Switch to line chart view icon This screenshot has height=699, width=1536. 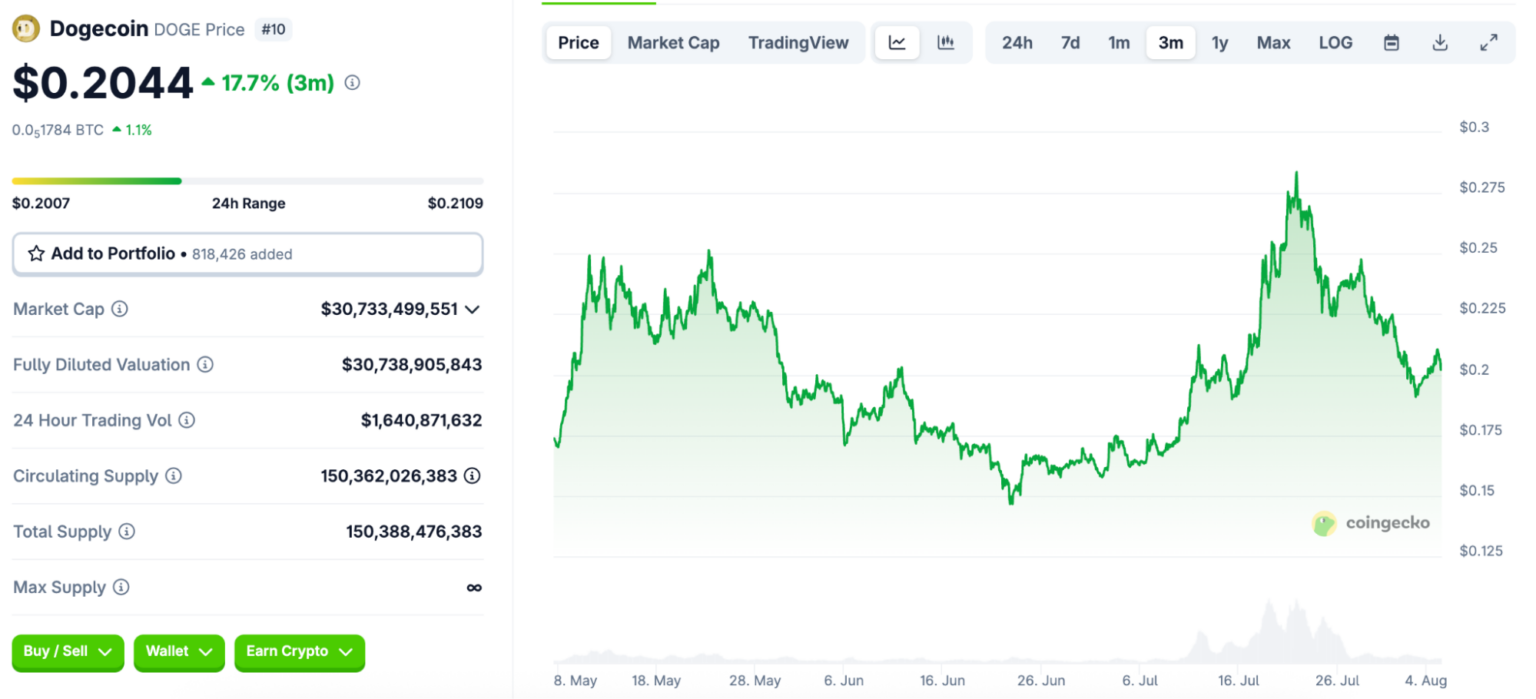[x=897, y=43]
